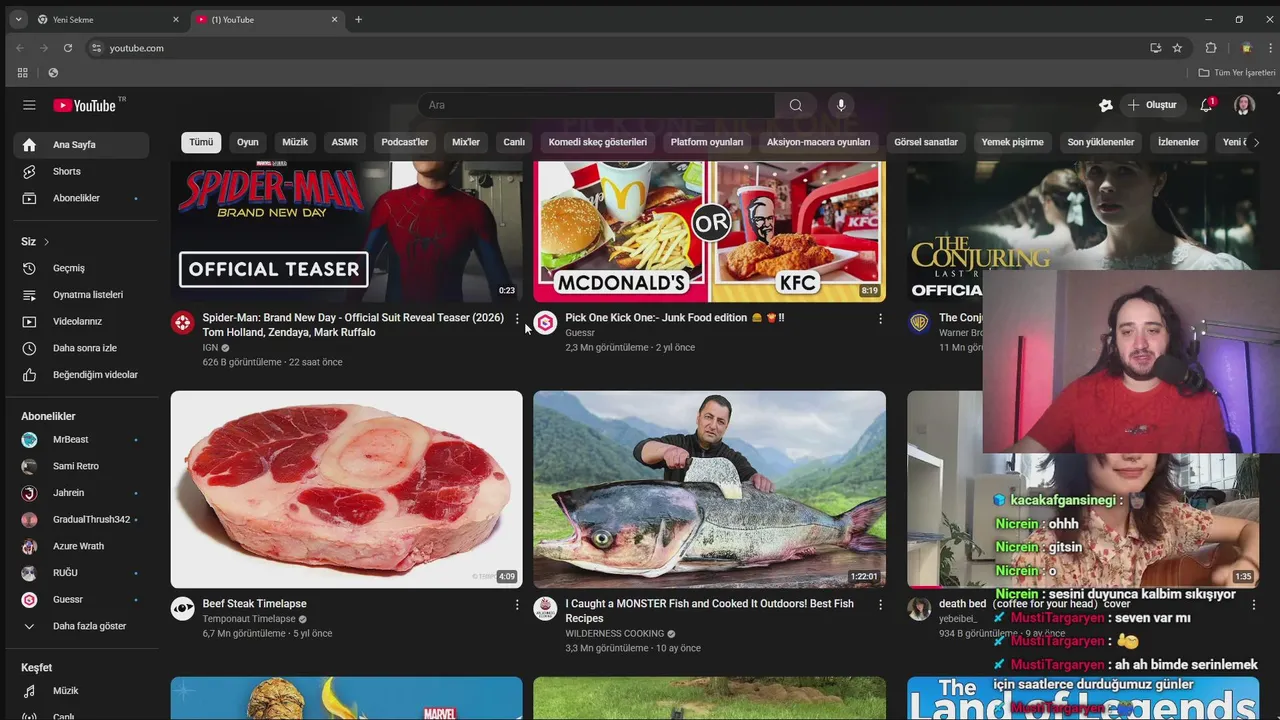Play the McDonald's or KFC thumbnail
Screen dimensions: 1280x720
click(709, 232)
